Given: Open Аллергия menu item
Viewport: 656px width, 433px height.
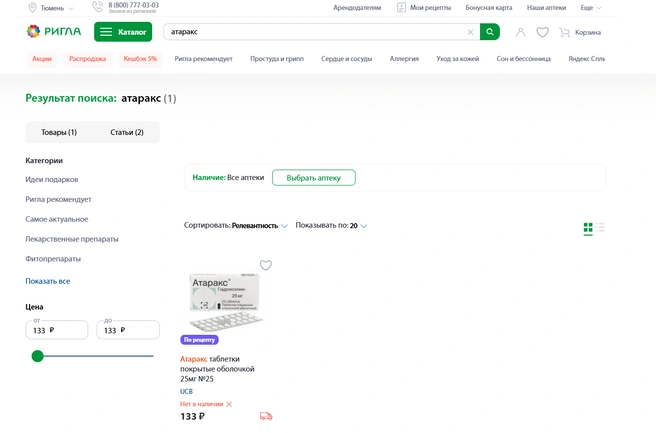Looking at the screenshot, I should 404,59.
